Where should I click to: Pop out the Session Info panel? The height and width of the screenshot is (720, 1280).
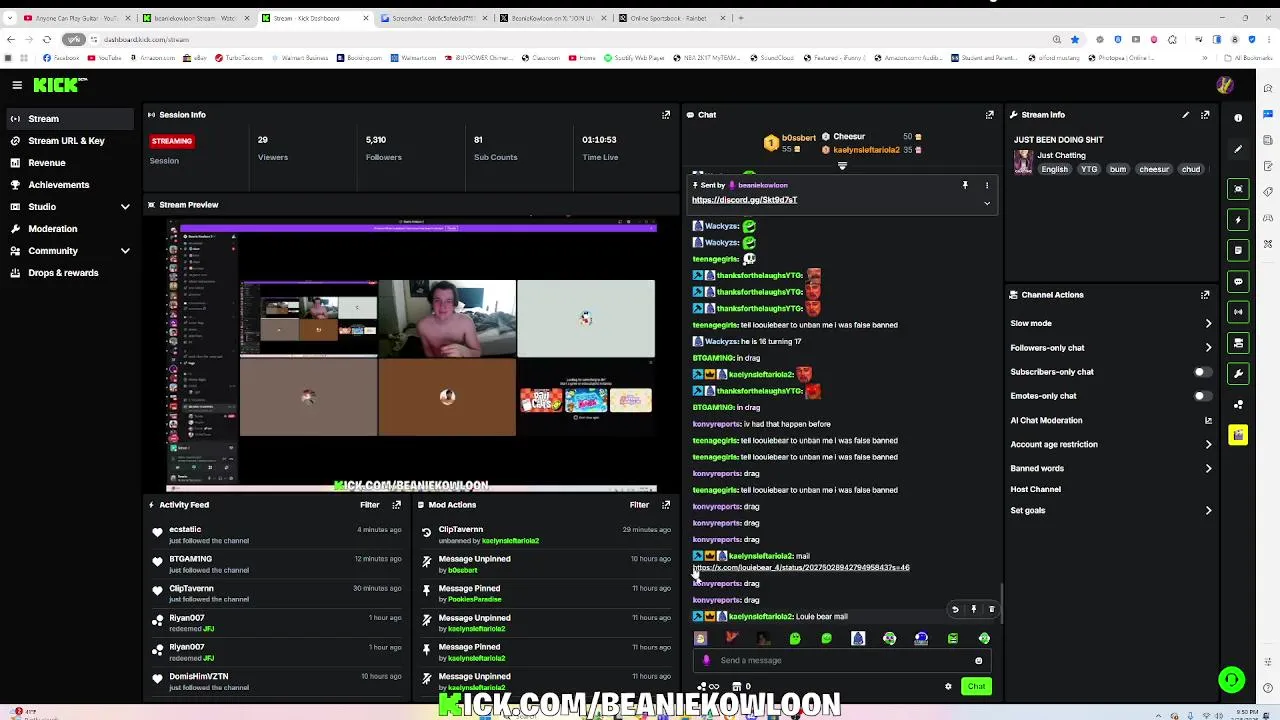coord(666,115)
